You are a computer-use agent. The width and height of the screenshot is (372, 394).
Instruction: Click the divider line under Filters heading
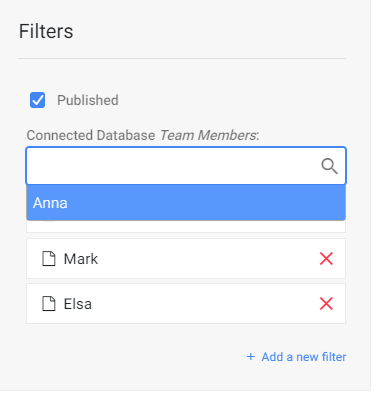click(182, 59)
